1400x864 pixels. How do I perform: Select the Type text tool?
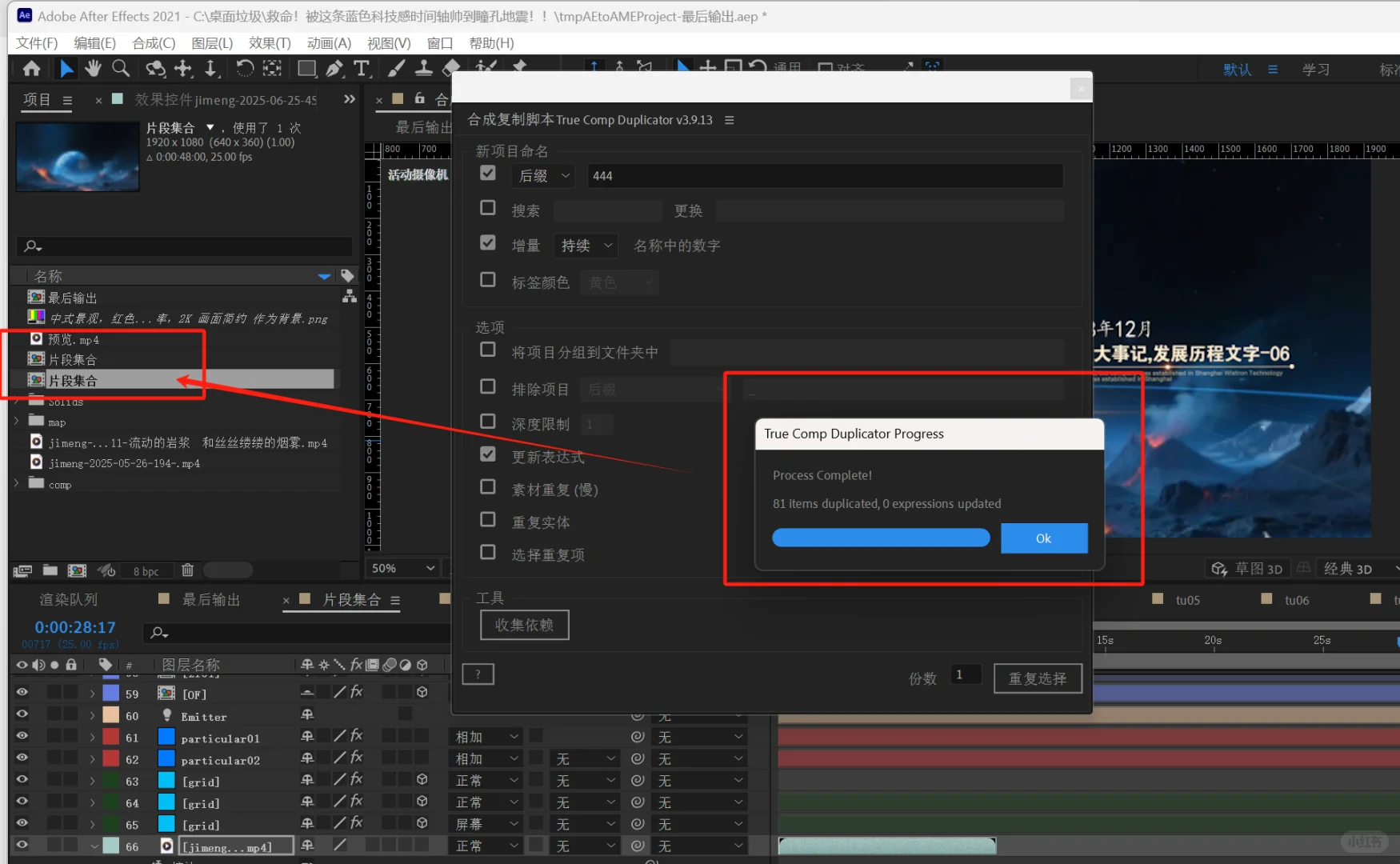[x=362, y=69]
